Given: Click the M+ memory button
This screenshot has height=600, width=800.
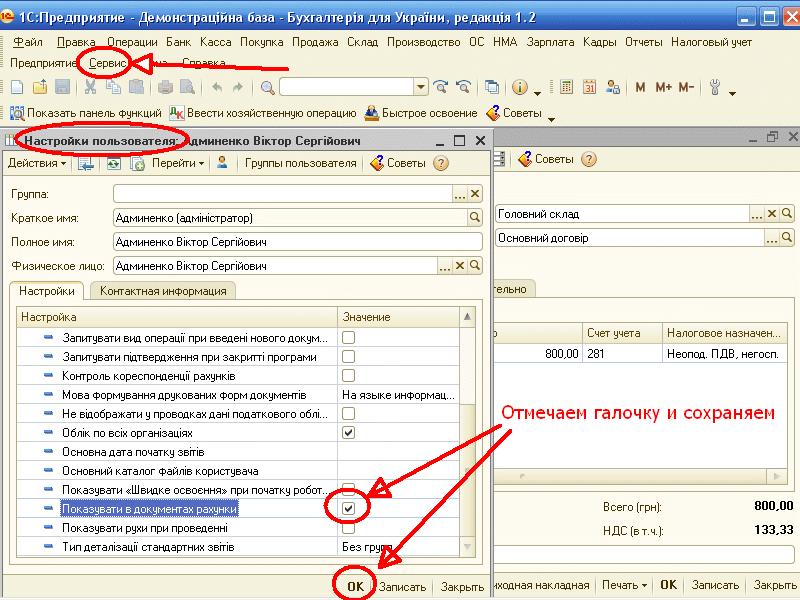Looking at the screenshot, I should point(663,87).
